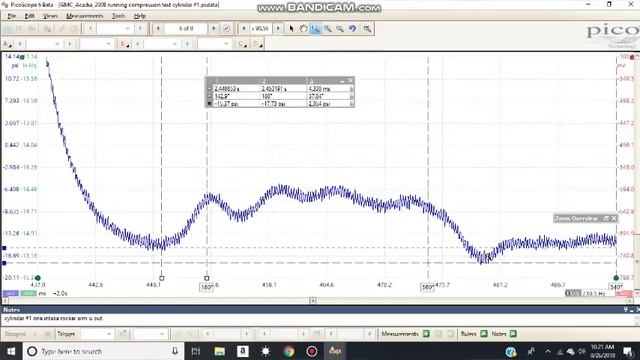640x360 pixels.
Task: Select the 180° phase ruler label
Action: [x=207, y=287]
